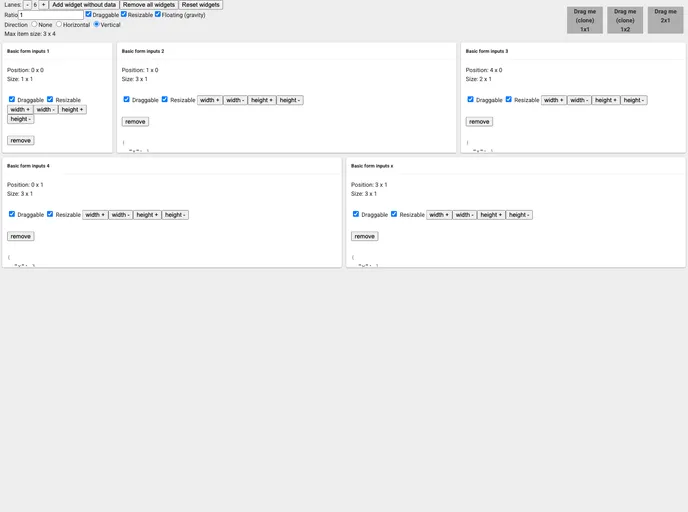Image resolution: width=688 pixels, height=512 pixels.
Task: Click 'Max item size: 3 x 4' text
Action: pos(30,34)
